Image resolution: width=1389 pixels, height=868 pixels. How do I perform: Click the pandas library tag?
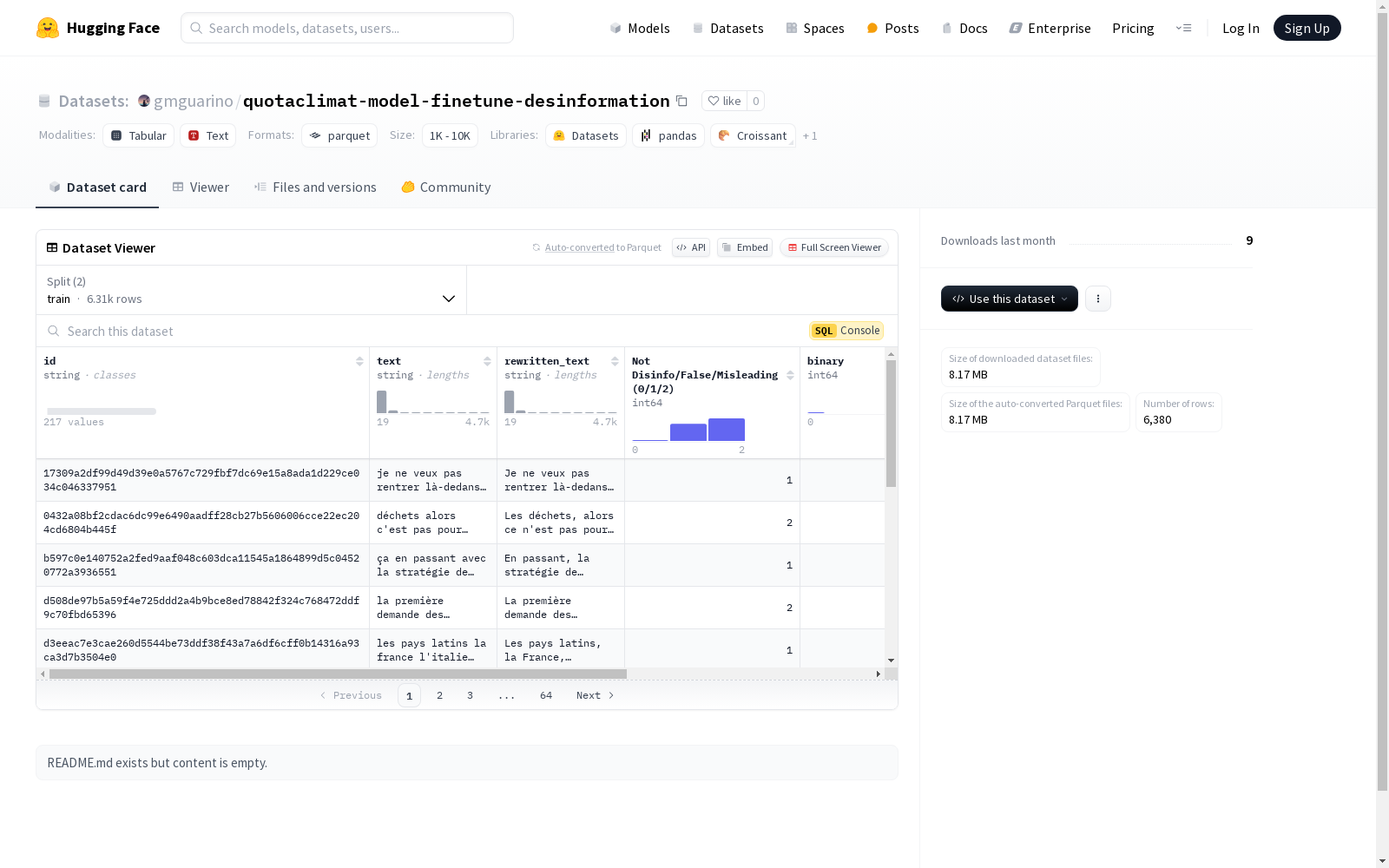[x=668, y=135]
